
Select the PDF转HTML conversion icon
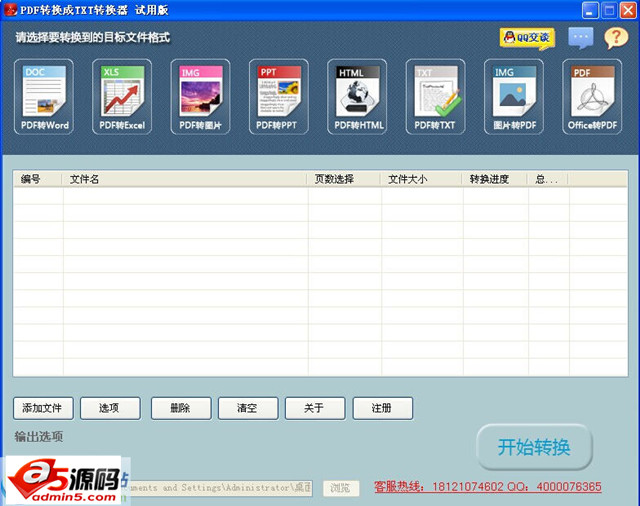click(x=357, y=97)
